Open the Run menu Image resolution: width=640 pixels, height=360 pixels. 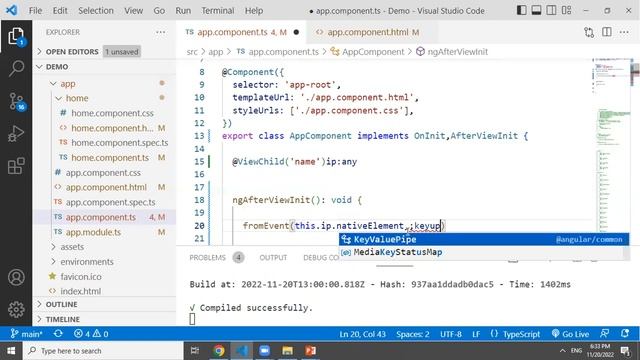tap(183, 11)
